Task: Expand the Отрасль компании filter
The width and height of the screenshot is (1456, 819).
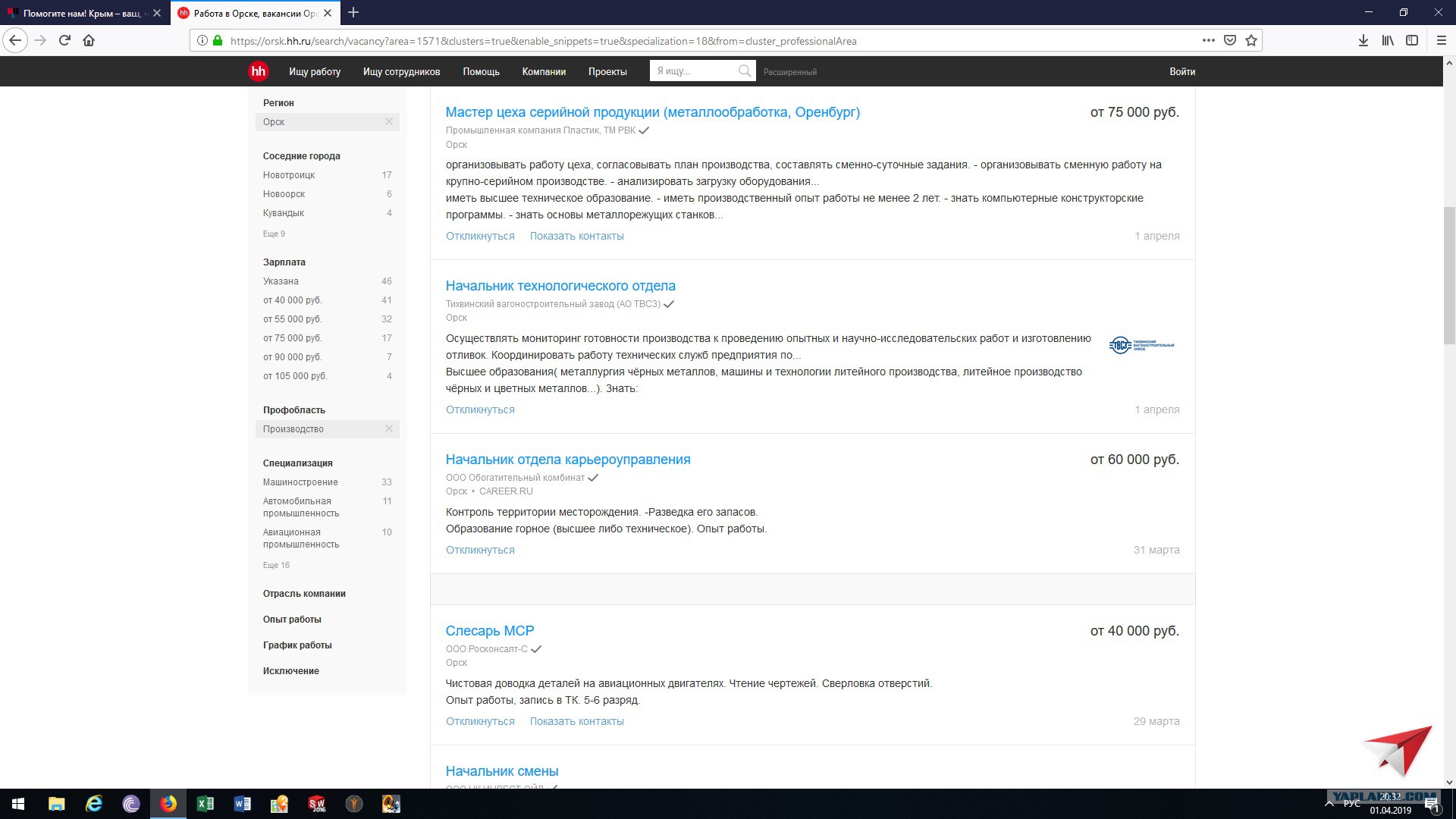Action: pyautogui.click(x=304, y=594)
